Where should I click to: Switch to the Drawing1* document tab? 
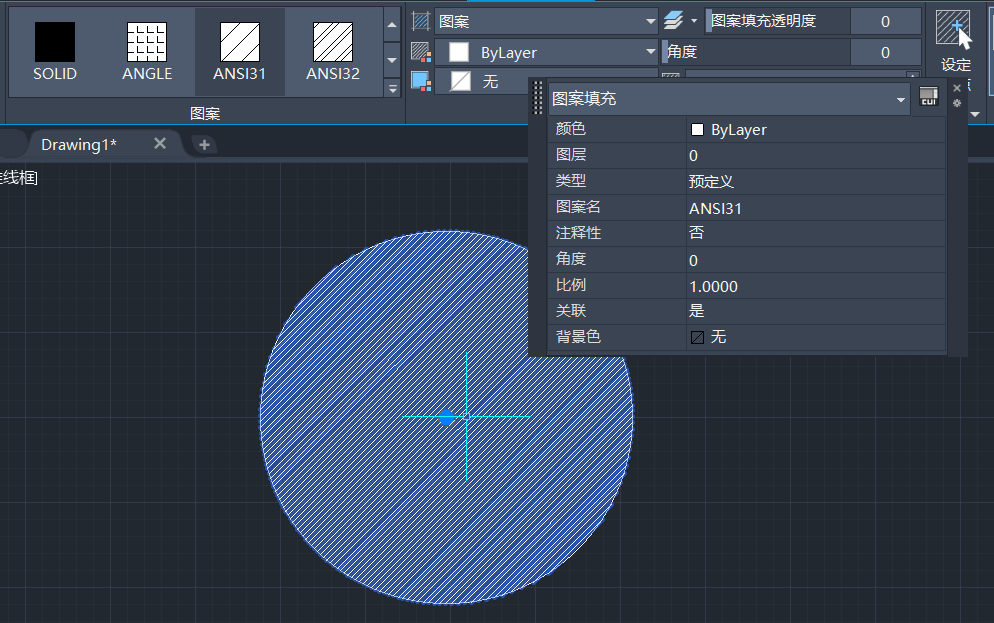tap(79, 144)
